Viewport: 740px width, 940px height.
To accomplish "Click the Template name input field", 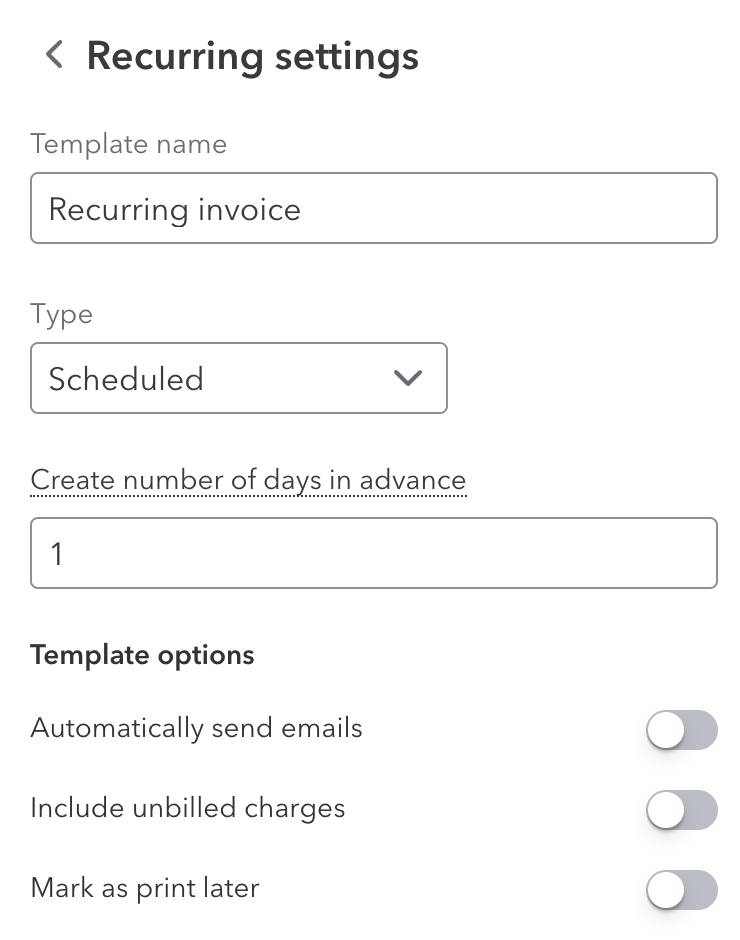I will [374, 208].
